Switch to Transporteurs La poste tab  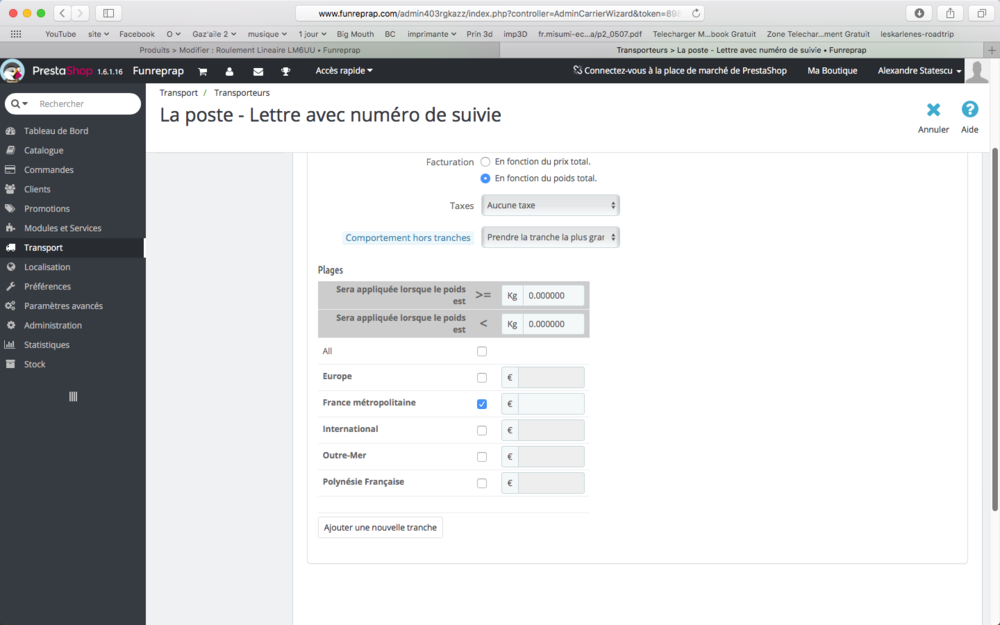click(741, 50)
